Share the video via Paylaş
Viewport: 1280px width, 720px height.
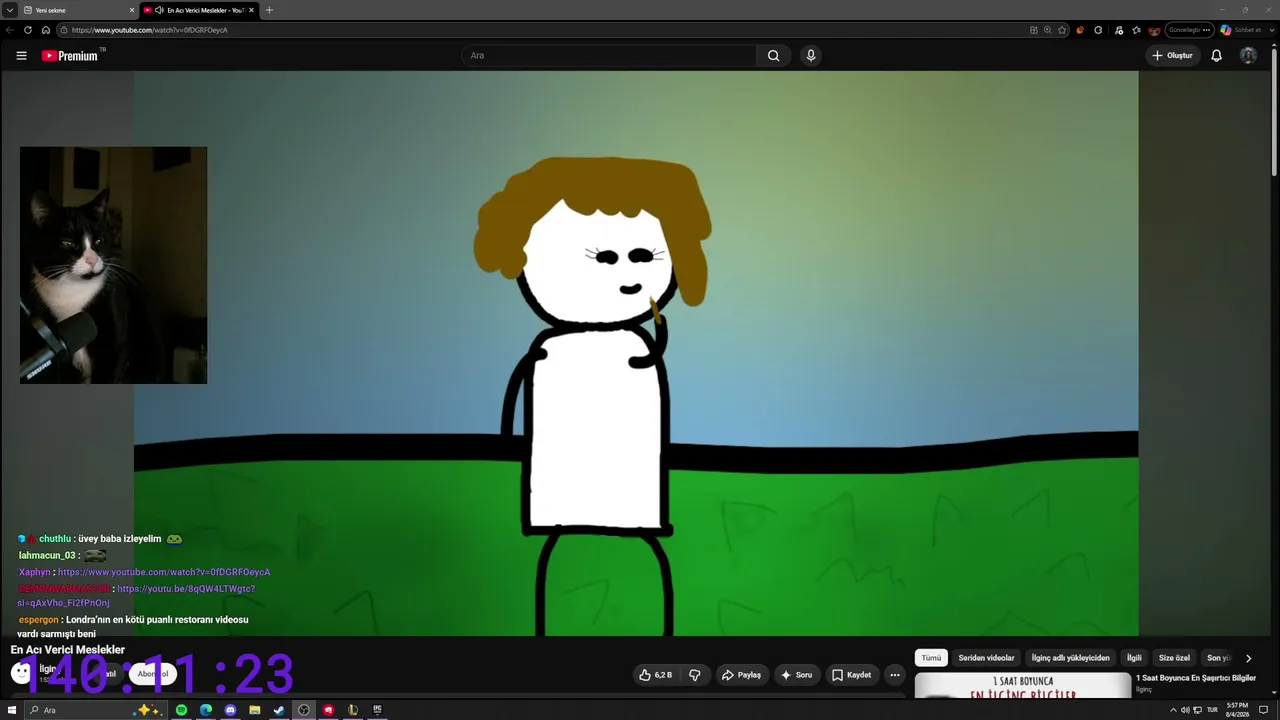[x=741, y=675]
